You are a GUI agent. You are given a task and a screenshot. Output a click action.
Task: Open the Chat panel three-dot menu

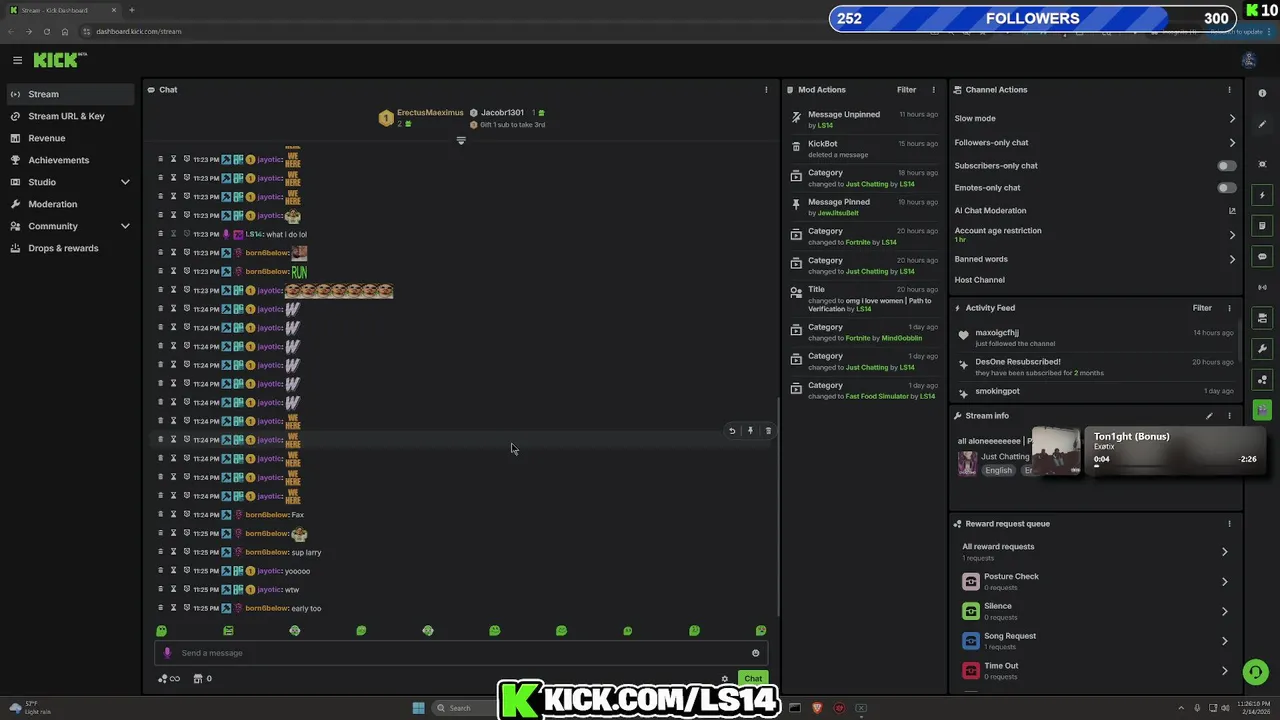[x=766, y=90]
